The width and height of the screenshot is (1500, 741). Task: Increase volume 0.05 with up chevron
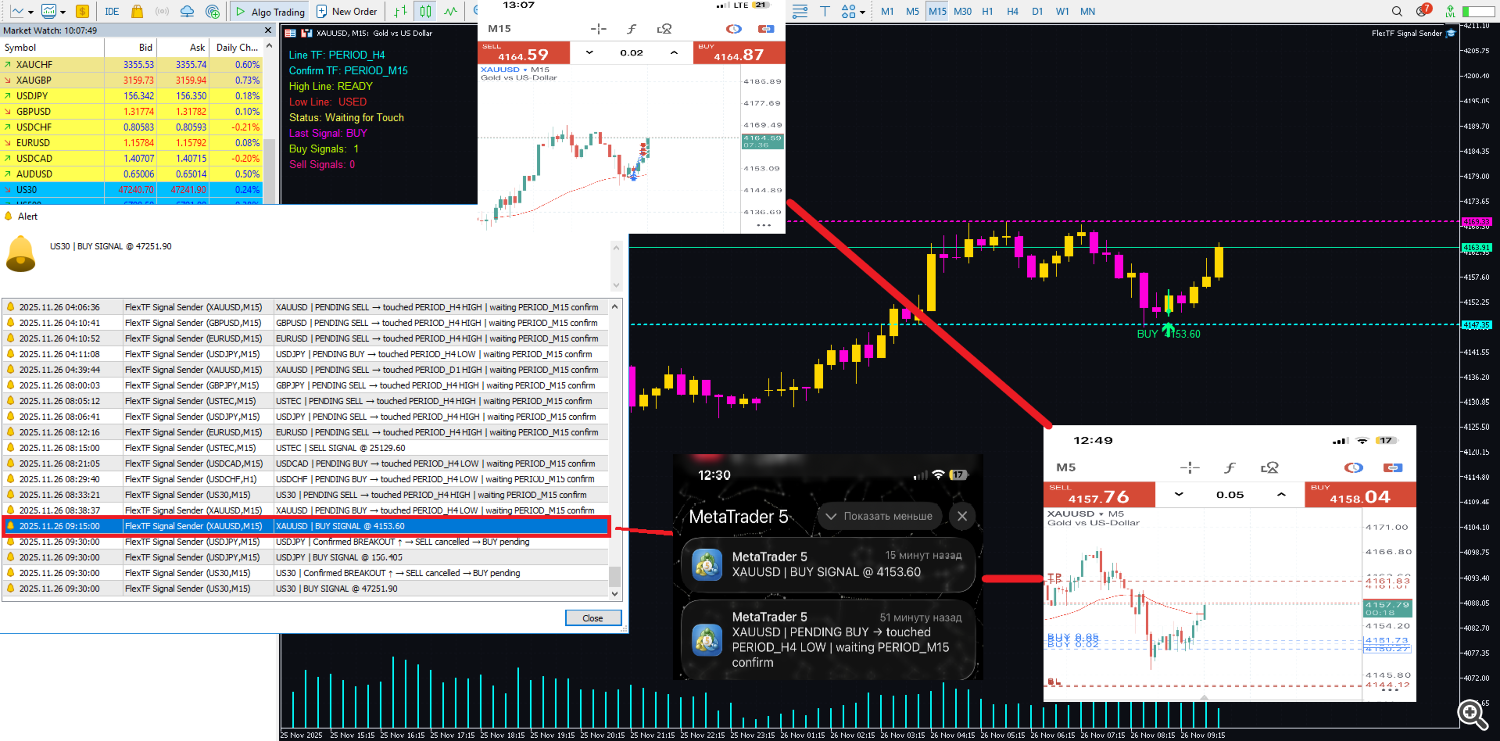1280,494
